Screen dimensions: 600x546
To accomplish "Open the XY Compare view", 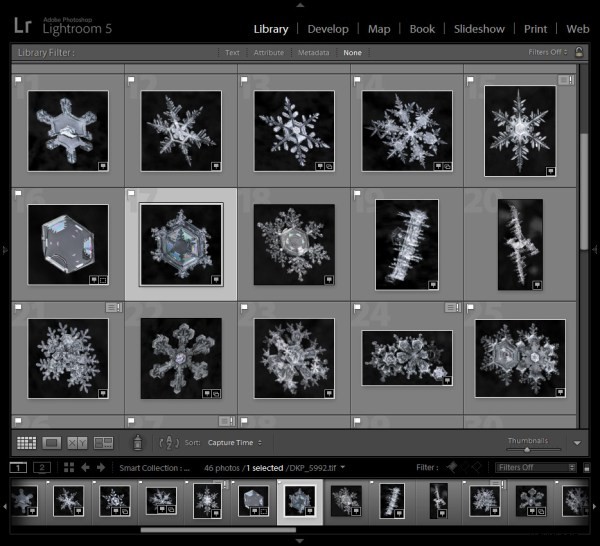I will point(77,443).
